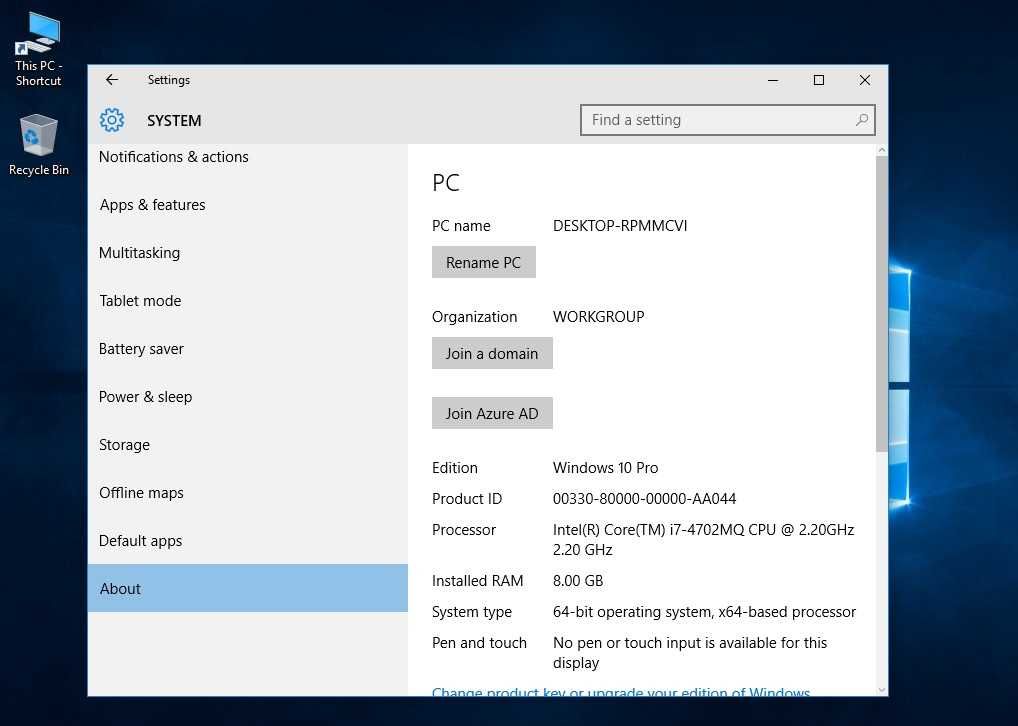
Task: Select the PC name DESKTOP-RPMMCVI text
Action: (620, 226)
